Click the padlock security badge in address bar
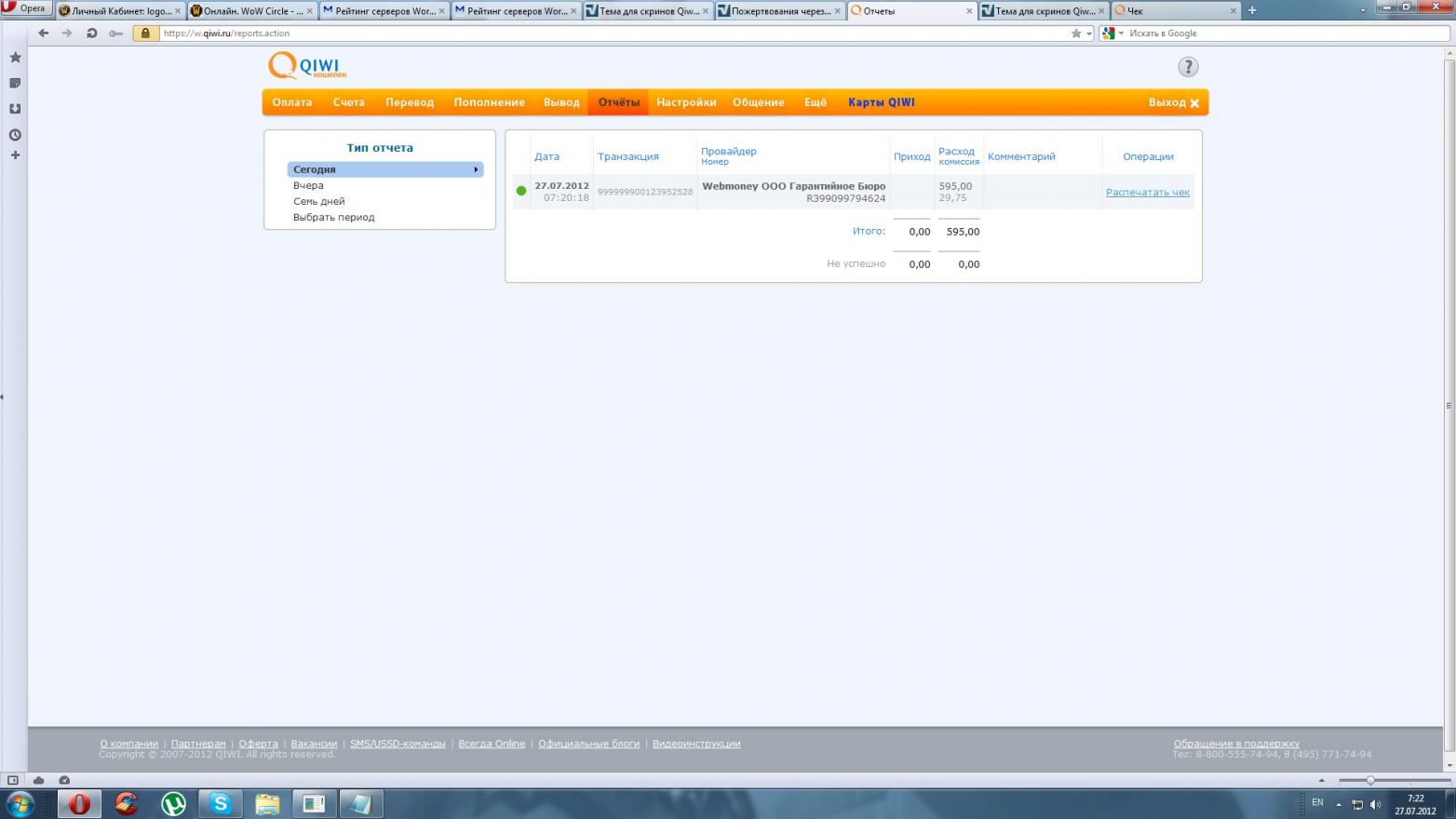This screenshot has width=1456, height=819. [145, 34]
